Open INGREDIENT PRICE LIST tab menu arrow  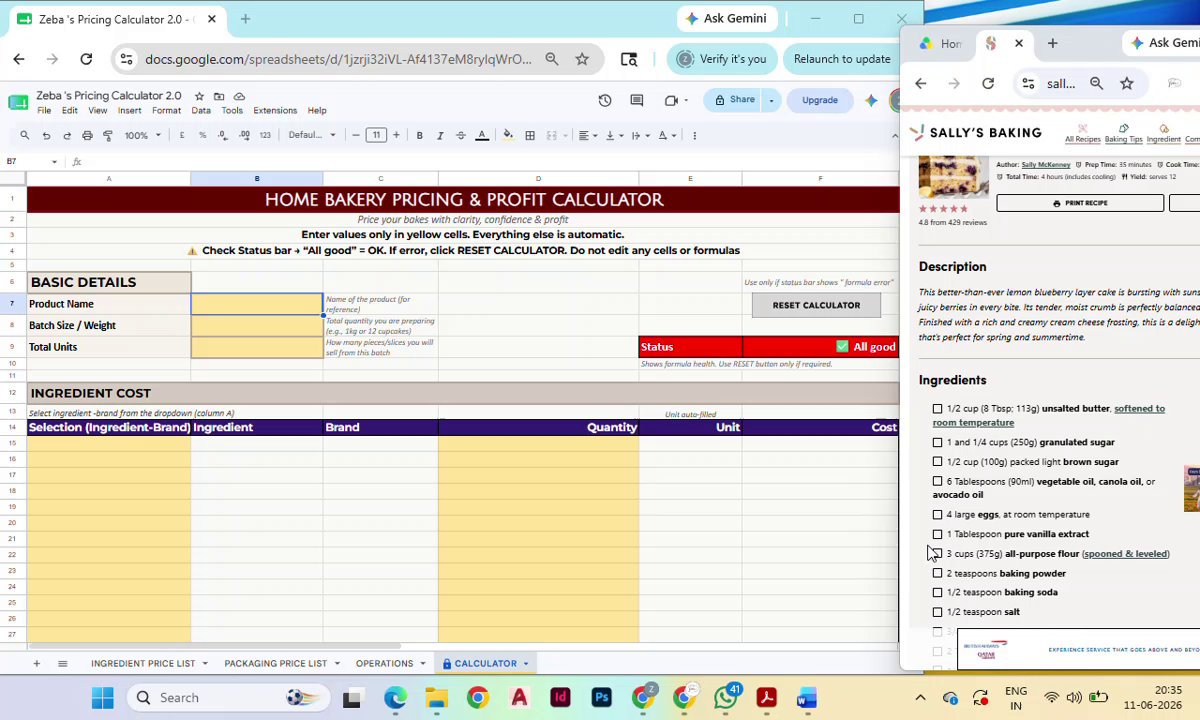pyautogui.click(x=205, y=663)
